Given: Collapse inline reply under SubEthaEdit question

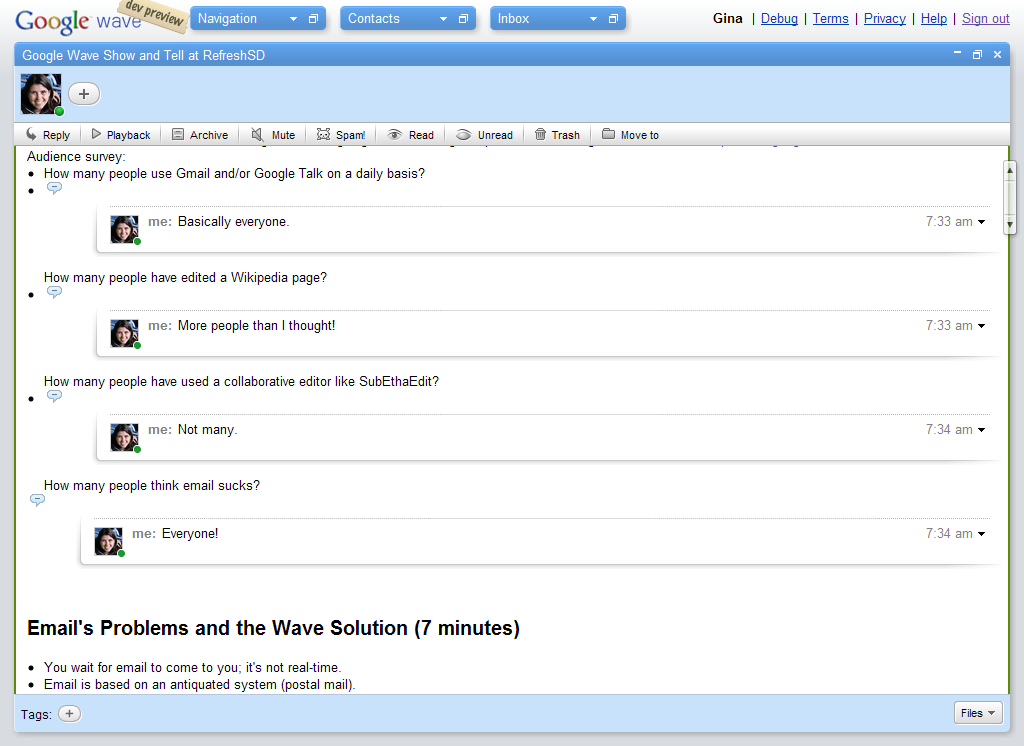Looking at the screenshot, I should tap(54, 396).
